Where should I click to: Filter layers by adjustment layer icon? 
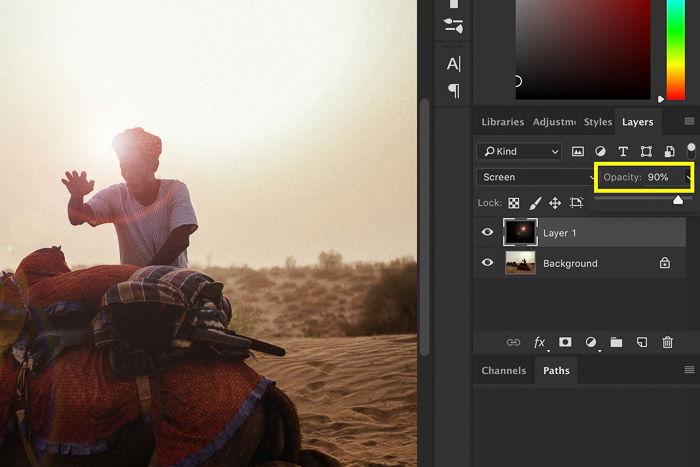[x=600, y=152]
